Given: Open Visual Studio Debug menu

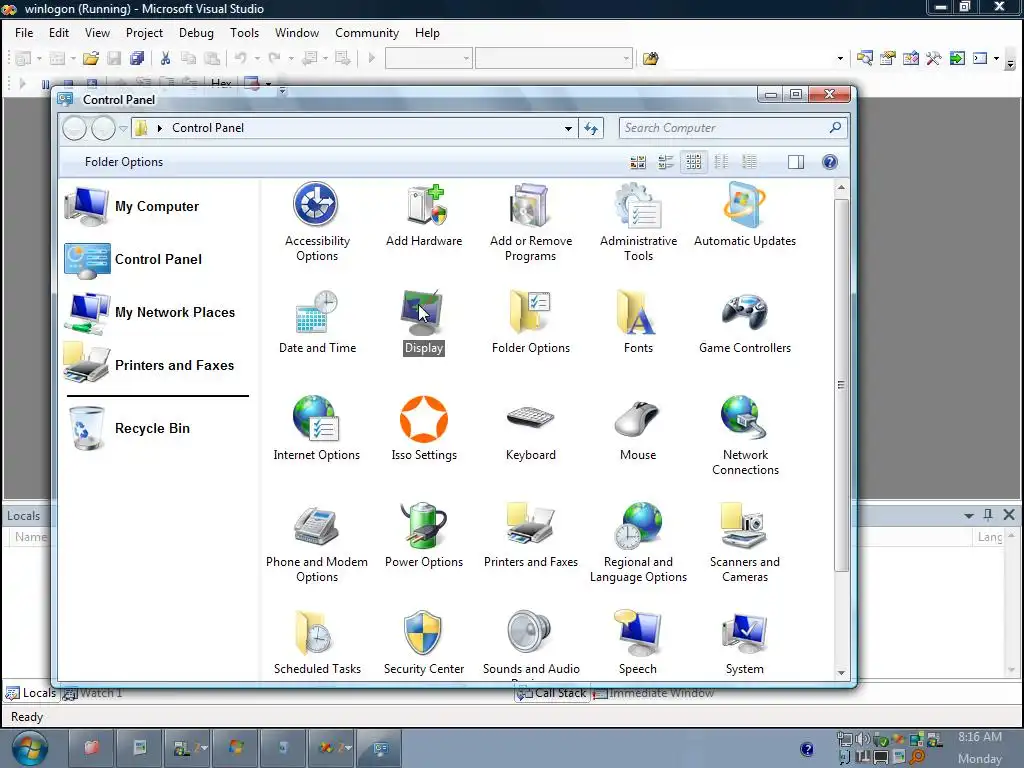Looking at the screenshot, I should click(x=196, y=33).
